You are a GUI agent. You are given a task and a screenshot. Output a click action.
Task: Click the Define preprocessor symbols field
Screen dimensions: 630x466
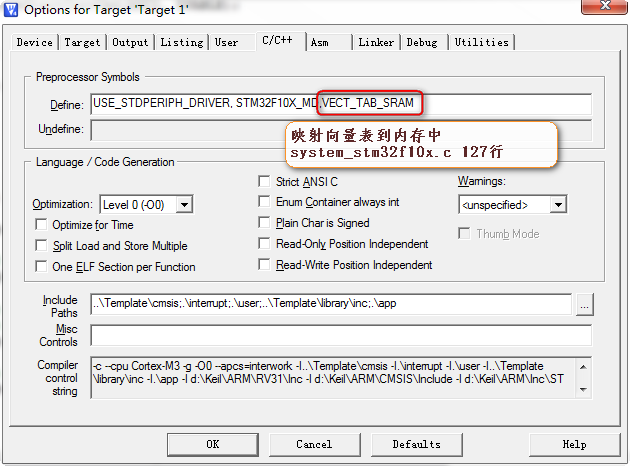[341, 104]
